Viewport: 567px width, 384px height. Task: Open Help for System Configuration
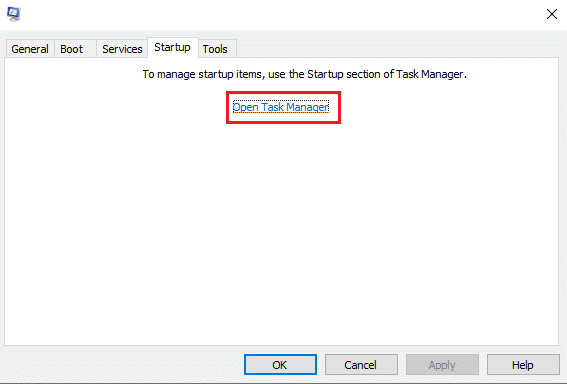pos(523,365)
